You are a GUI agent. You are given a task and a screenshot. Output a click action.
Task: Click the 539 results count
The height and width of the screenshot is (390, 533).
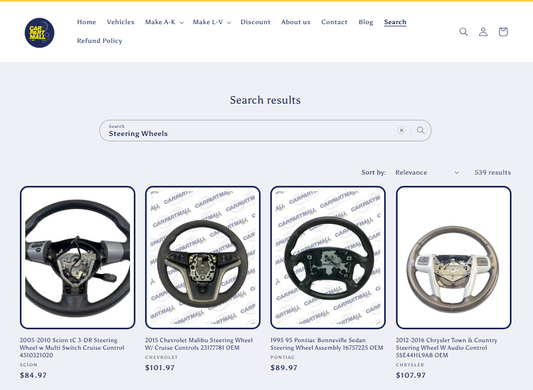click(x=493, y=173)
